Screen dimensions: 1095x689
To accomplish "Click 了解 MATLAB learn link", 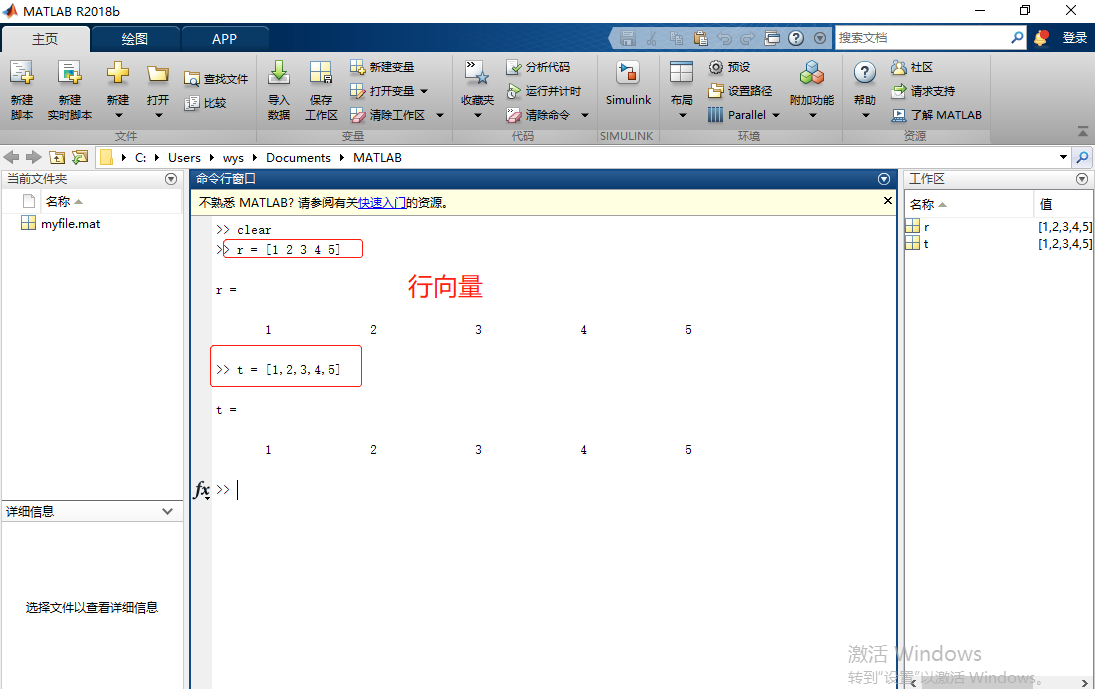I will (936, 114).
